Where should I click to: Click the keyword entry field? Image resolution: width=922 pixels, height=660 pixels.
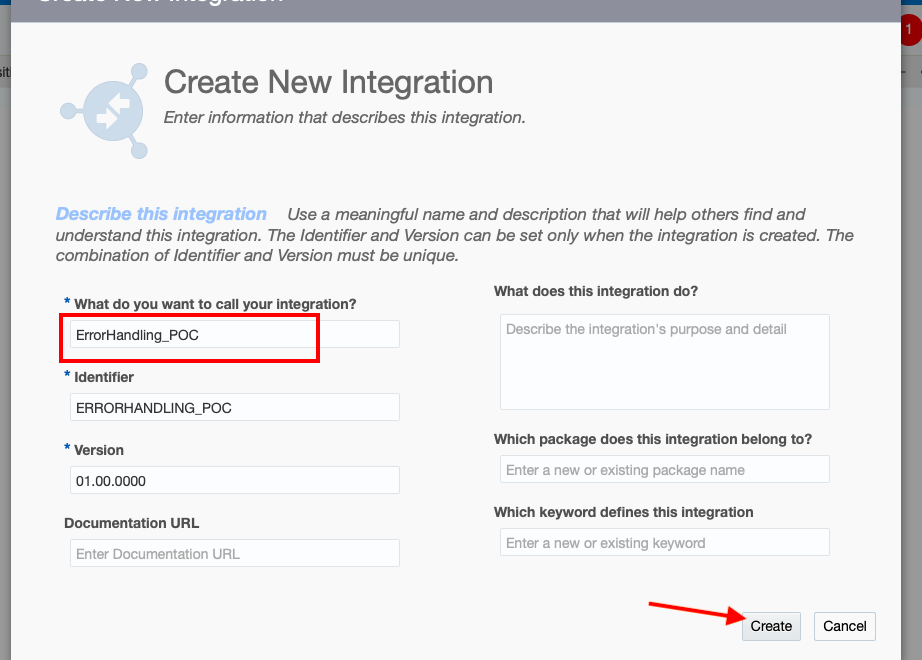pos(664,542)
